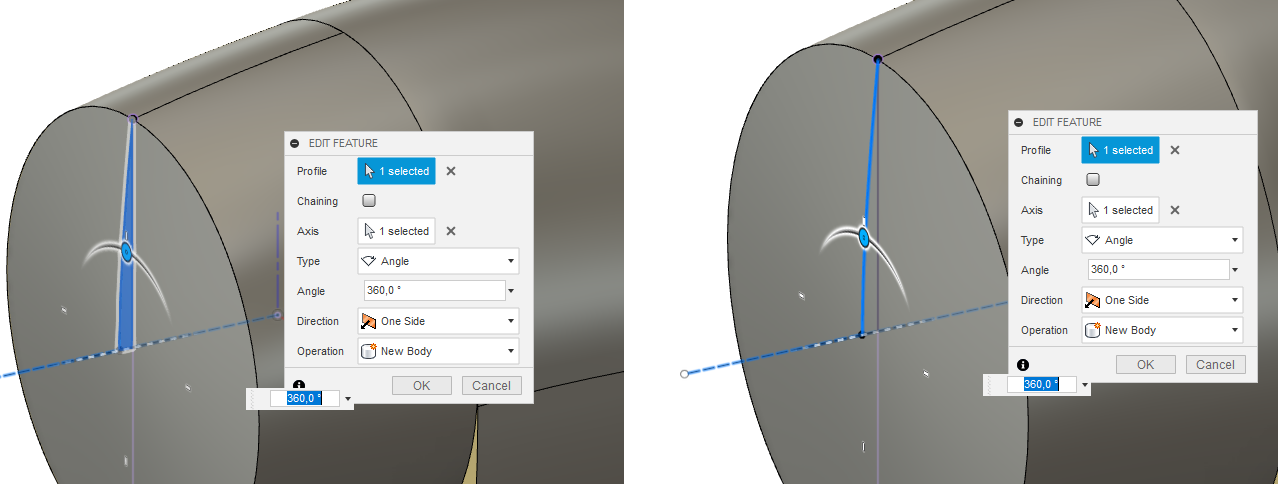
Task: Clear Axis selection X in left dialog
Action: click(451, 231)
